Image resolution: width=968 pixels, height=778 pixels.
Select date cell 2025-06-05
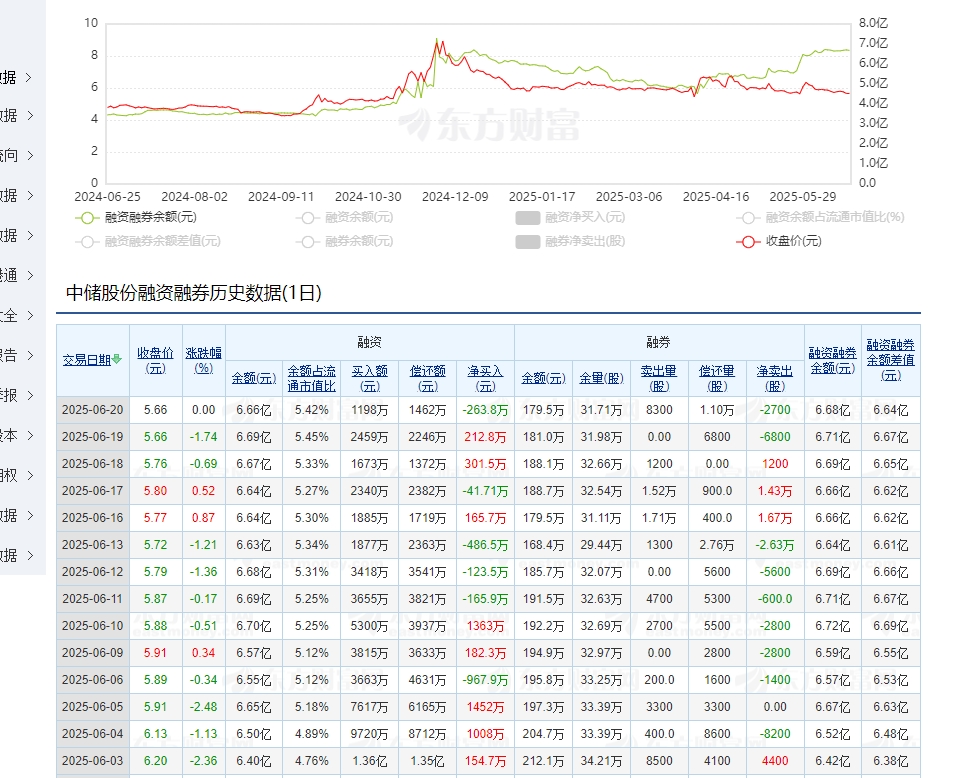coord(93,707)
